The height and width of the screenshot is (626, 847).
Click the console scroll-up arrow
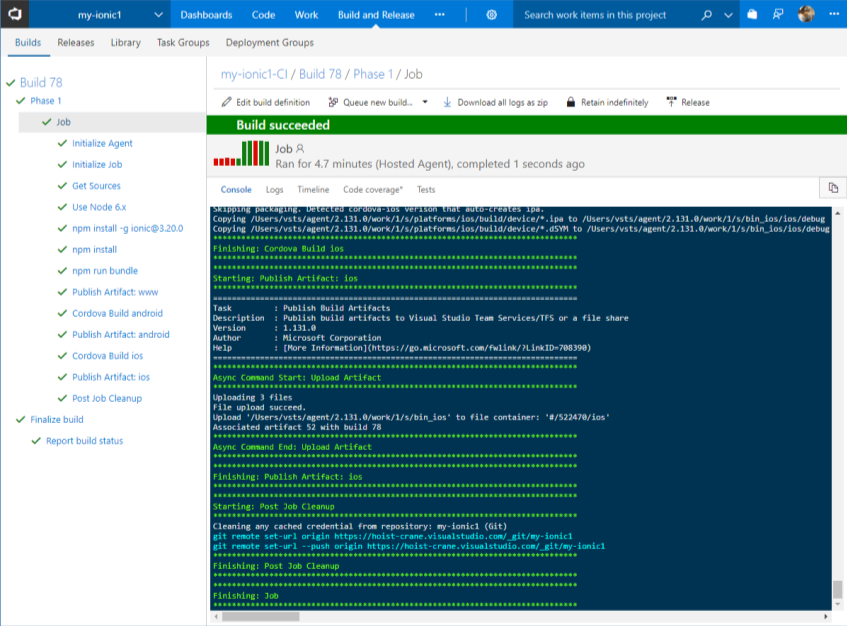pyautogui.click(x=837, y=213)
